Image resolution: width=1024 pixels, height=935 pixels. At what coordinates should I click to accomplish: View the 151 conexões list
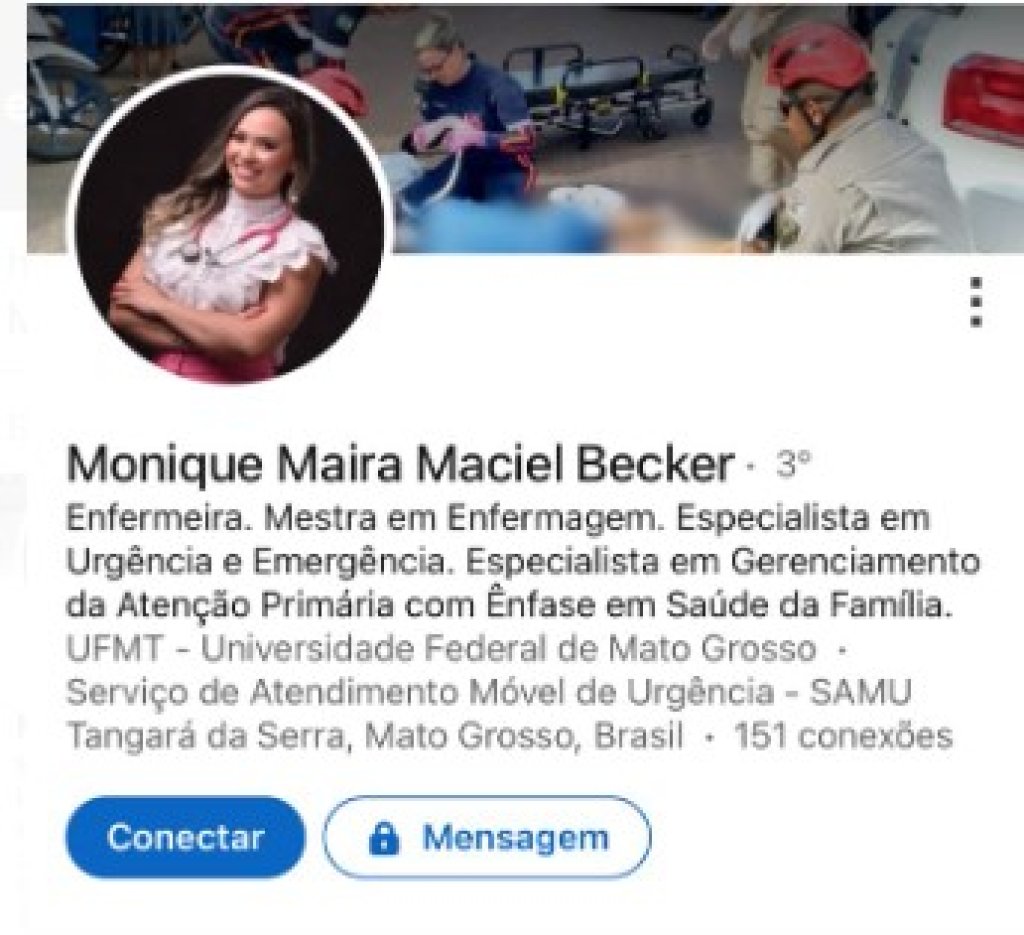[x=844, y=736]
